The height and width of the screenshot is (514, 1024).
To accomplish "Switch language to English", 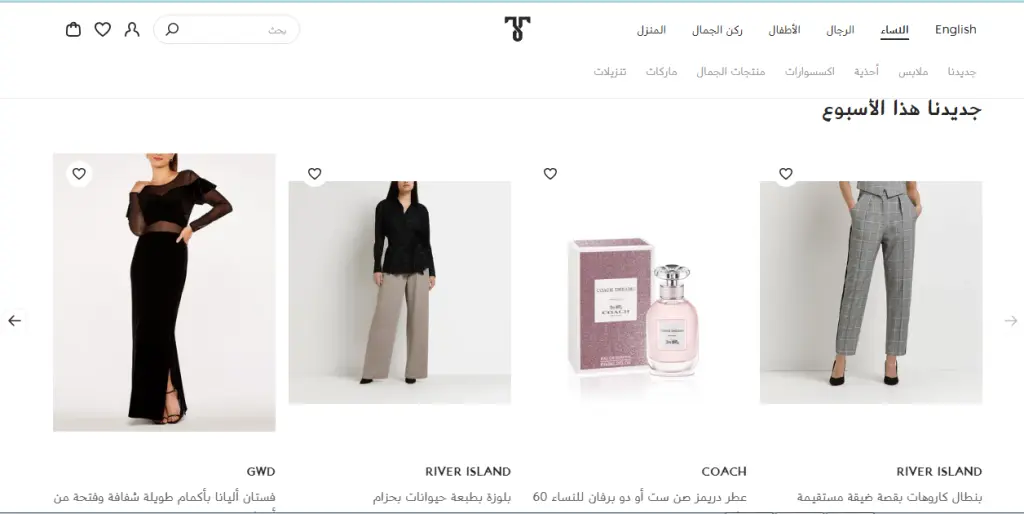I will pos(955,29).
